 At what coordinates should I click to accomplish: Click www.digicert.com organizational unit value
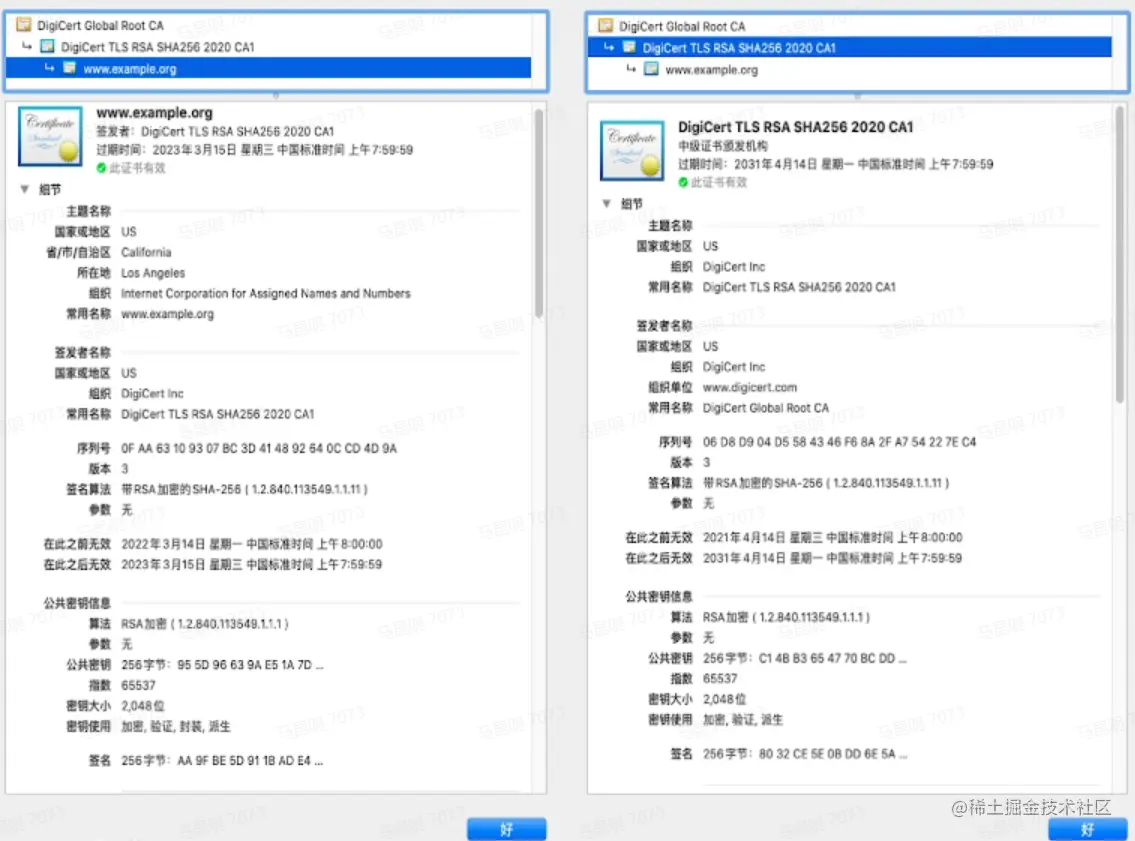(x=750, y=388)
